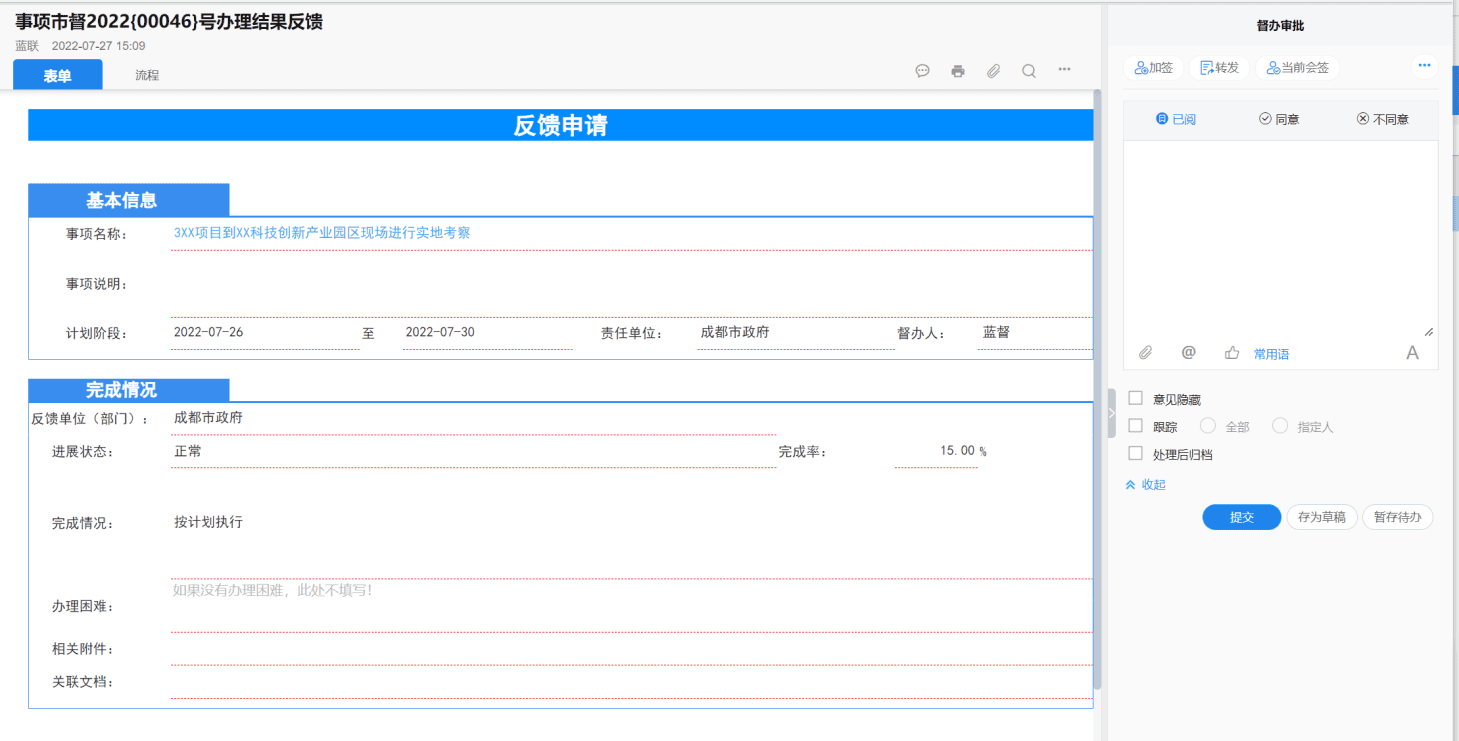This screenshot has width=1459, height=741.
Task: Click the 完成率 value 15.00
Action: click(x=957, y=451)
